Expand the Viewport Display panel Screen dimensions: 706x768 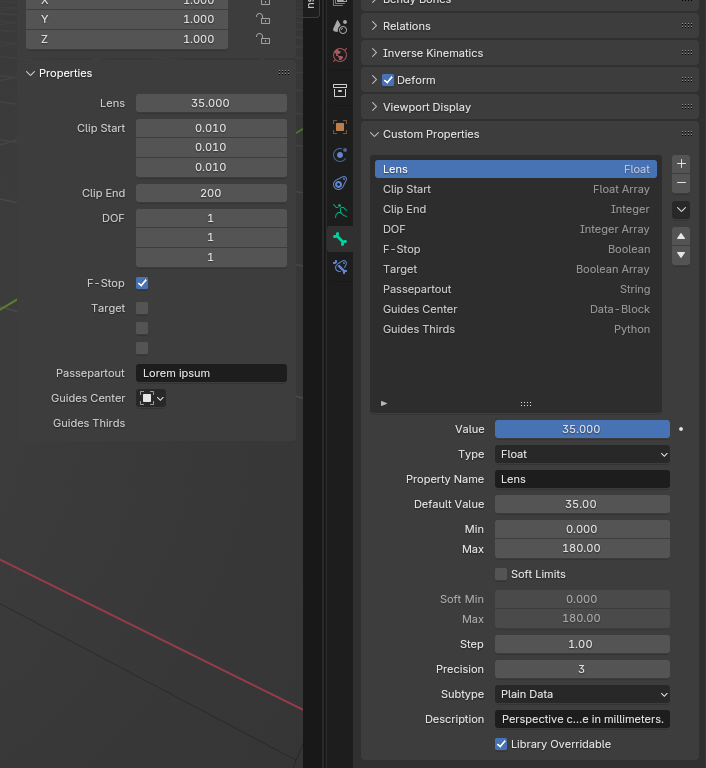374,107
